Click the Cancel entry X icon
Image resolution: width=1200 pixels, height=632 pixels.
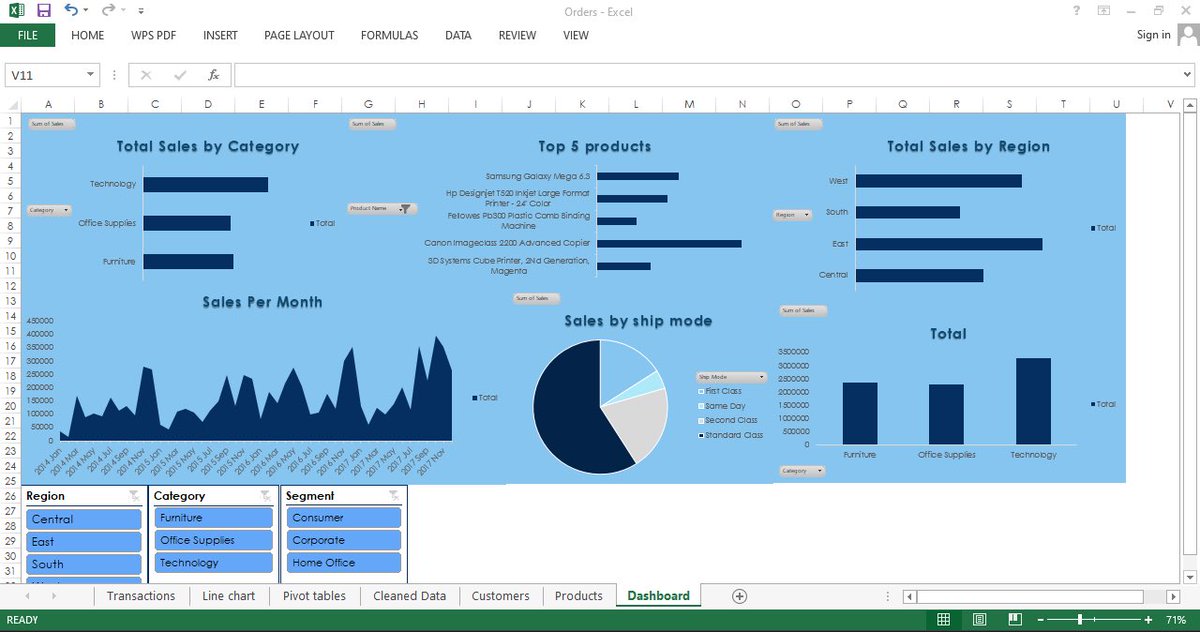click(147, 75)
